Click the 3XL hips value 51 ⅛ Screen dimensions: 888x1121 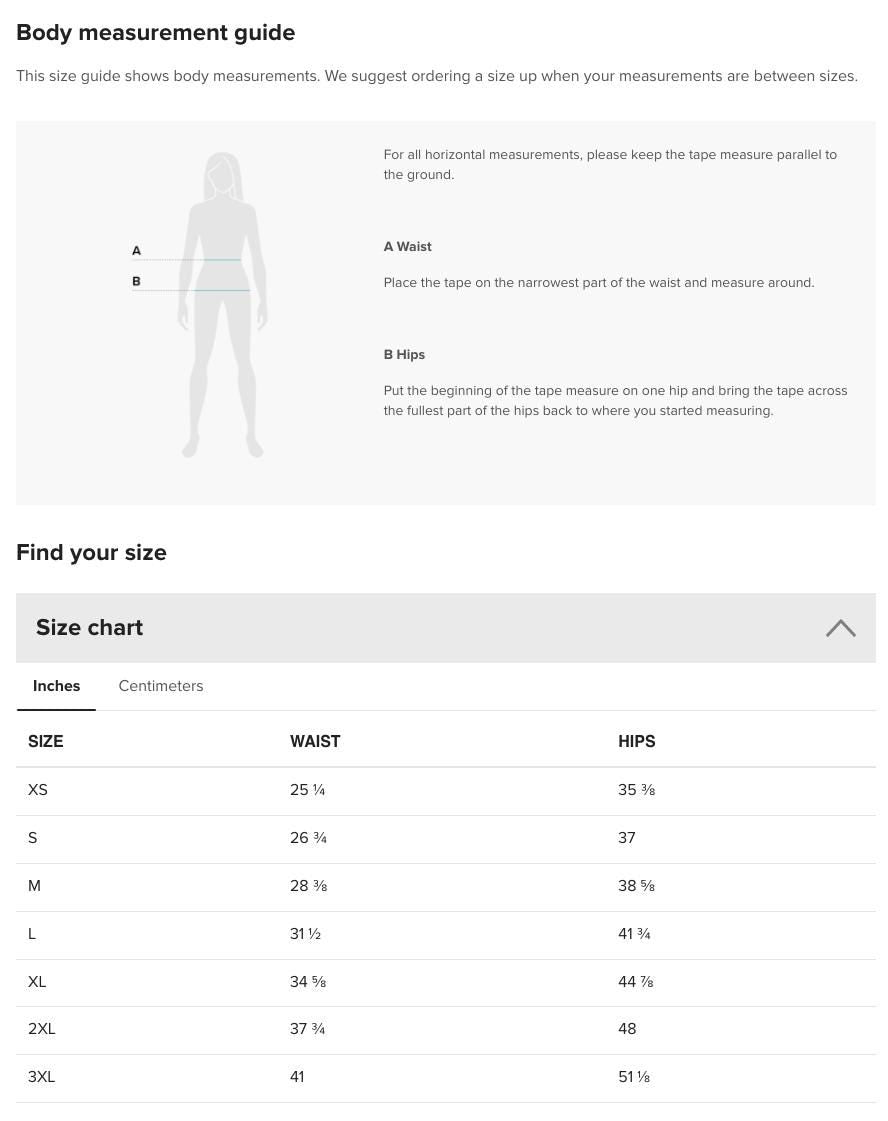[x=634, y=1077]
